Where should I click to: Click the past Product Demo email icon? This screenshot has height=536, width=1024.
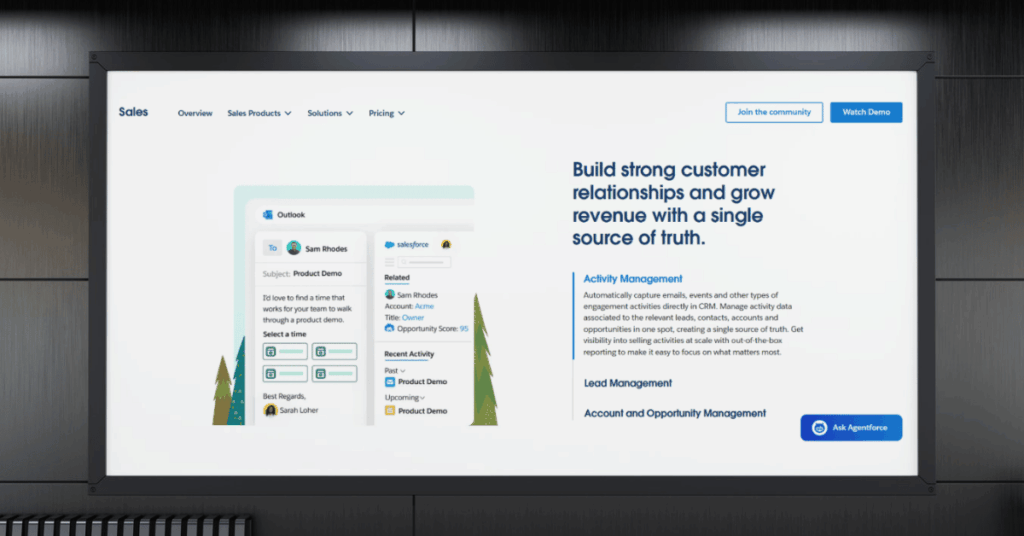390,382
